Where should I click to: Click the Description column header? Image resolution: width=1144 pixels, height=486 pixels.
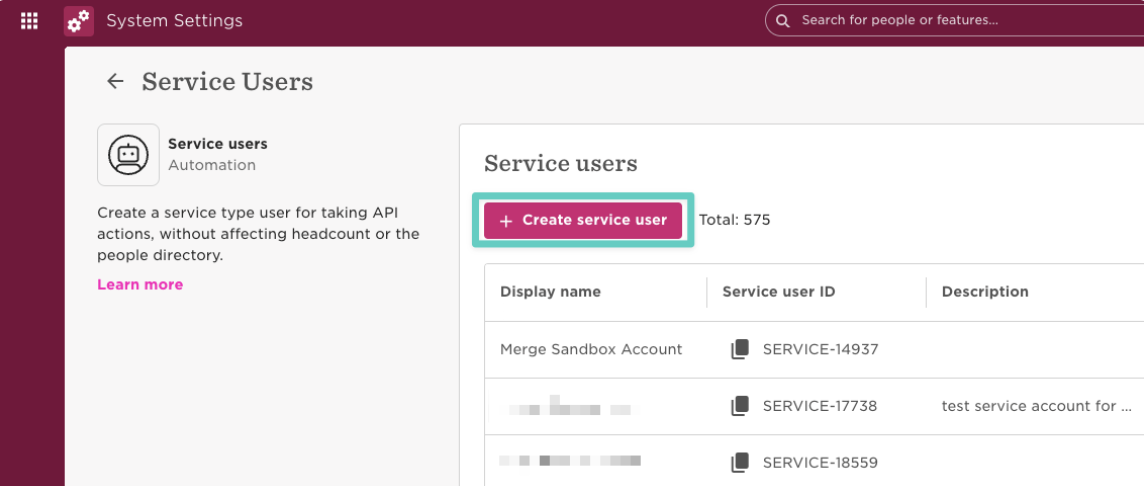point(985,292)
